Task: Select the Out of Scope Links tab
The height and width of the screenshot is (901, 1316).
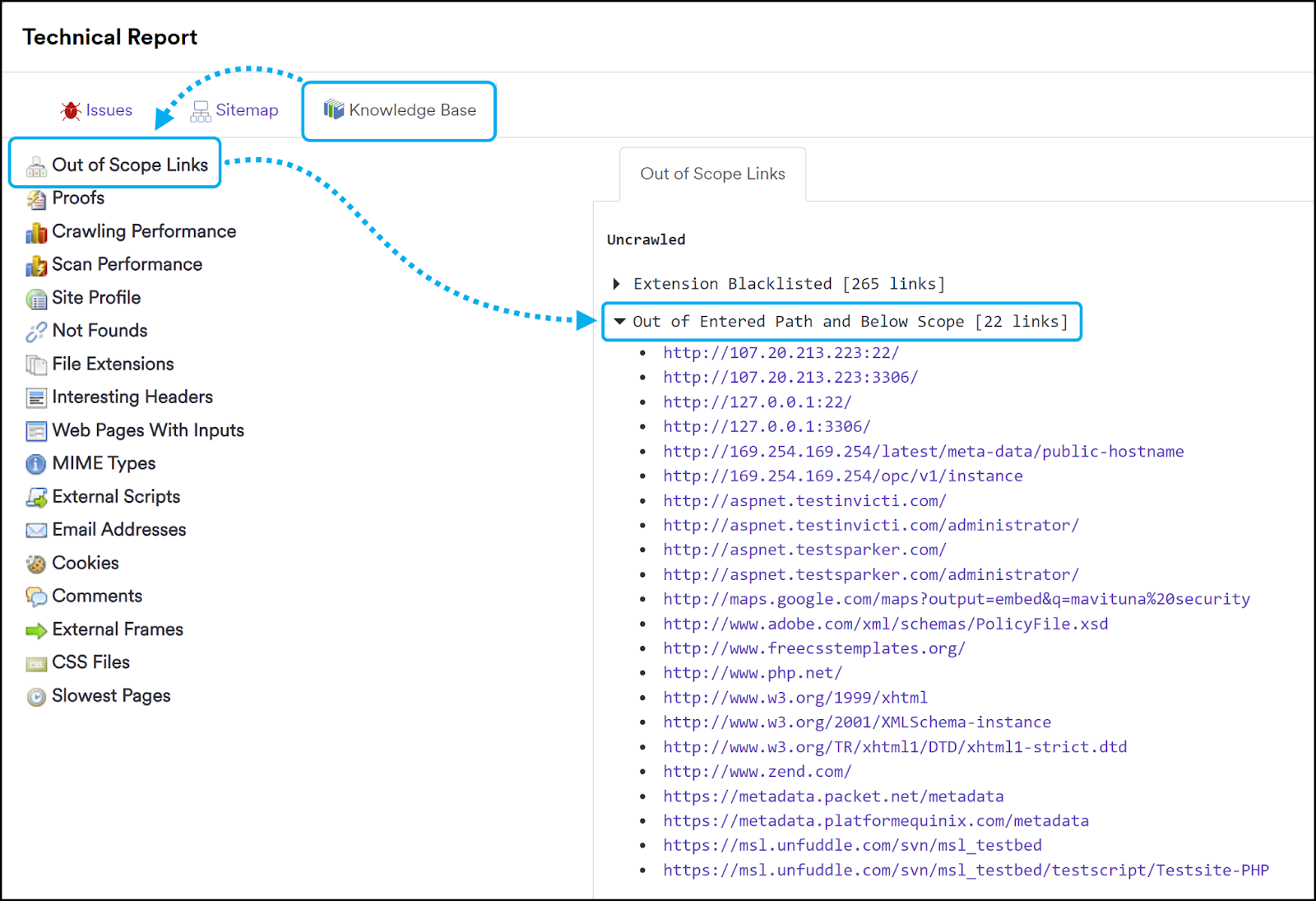Action: click(712, 174)
